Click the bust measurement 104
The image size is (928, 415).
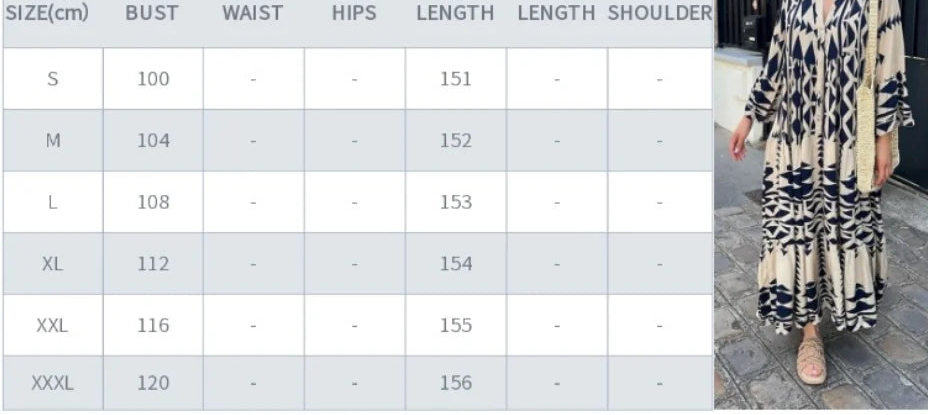tap(153, 141)
